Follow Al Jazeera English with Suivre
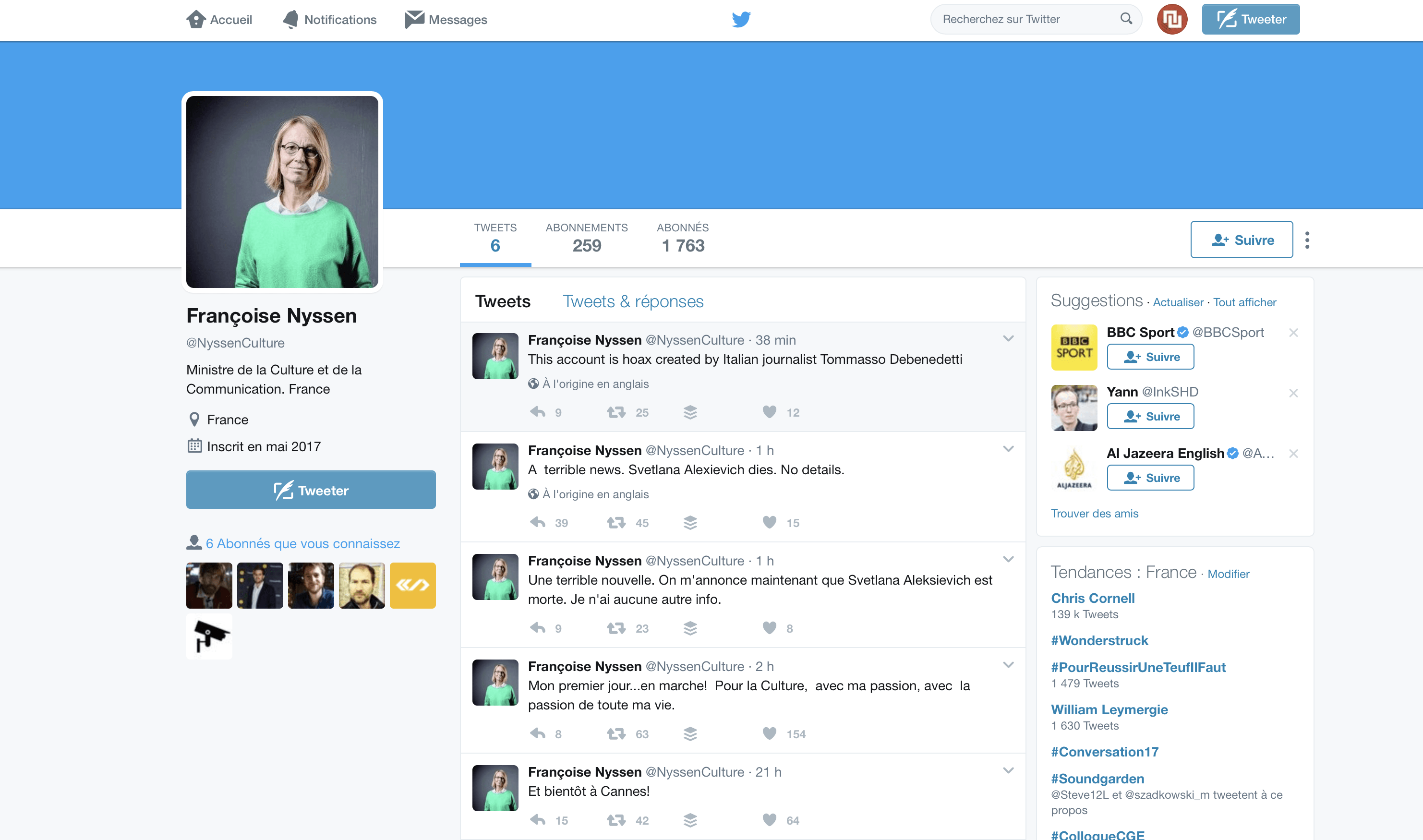 (x=1150, y=478)
